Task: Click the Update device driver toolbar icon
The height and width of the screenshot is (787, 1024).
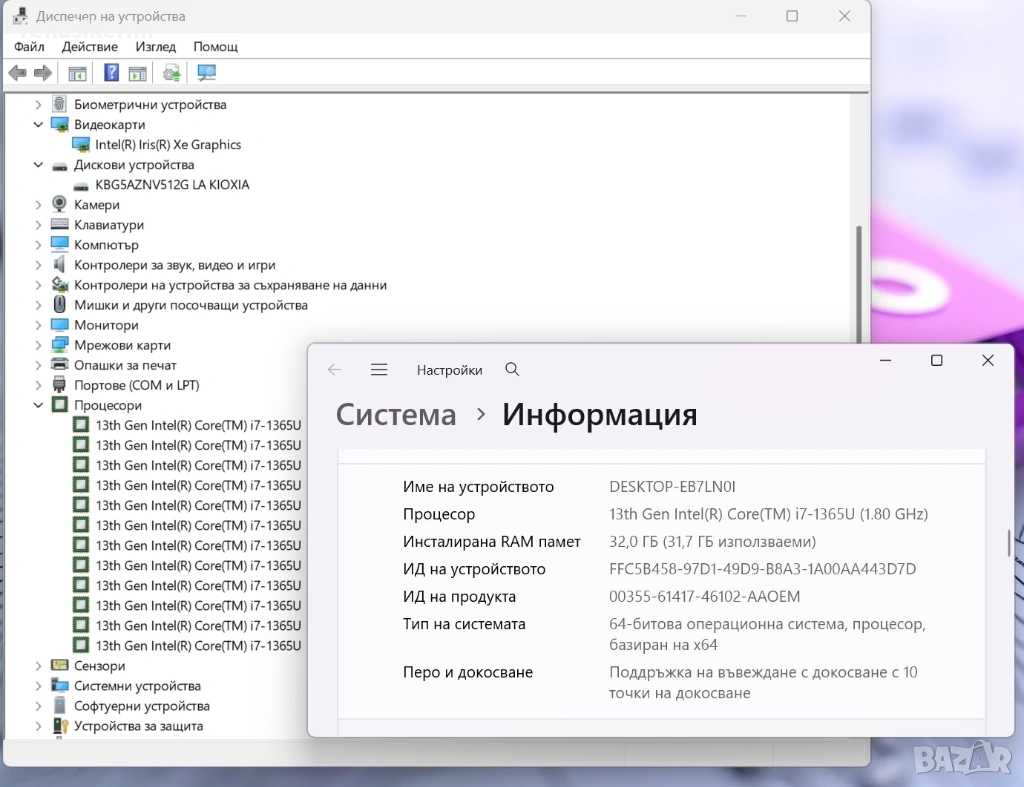Action: (172, 73)
